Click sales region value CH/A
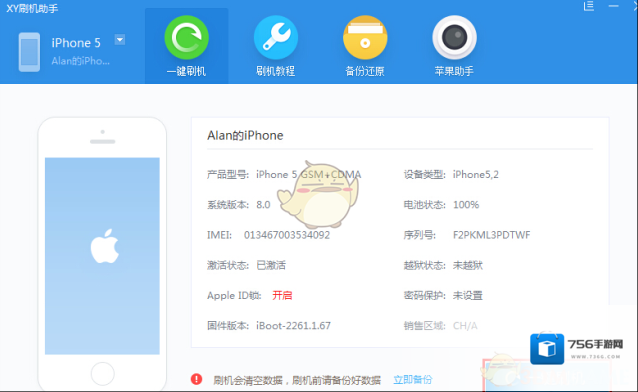 [x=465, y=326]
